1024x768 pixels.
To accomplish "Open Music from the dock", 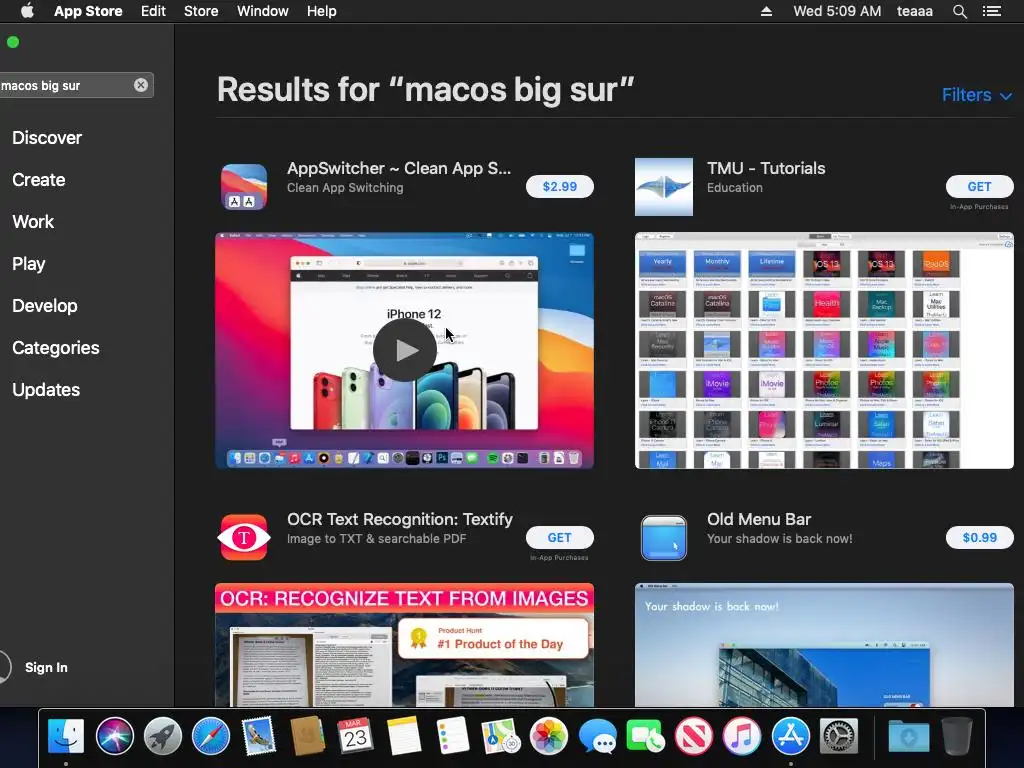I will pyautogui.click(x=742, y=736).
